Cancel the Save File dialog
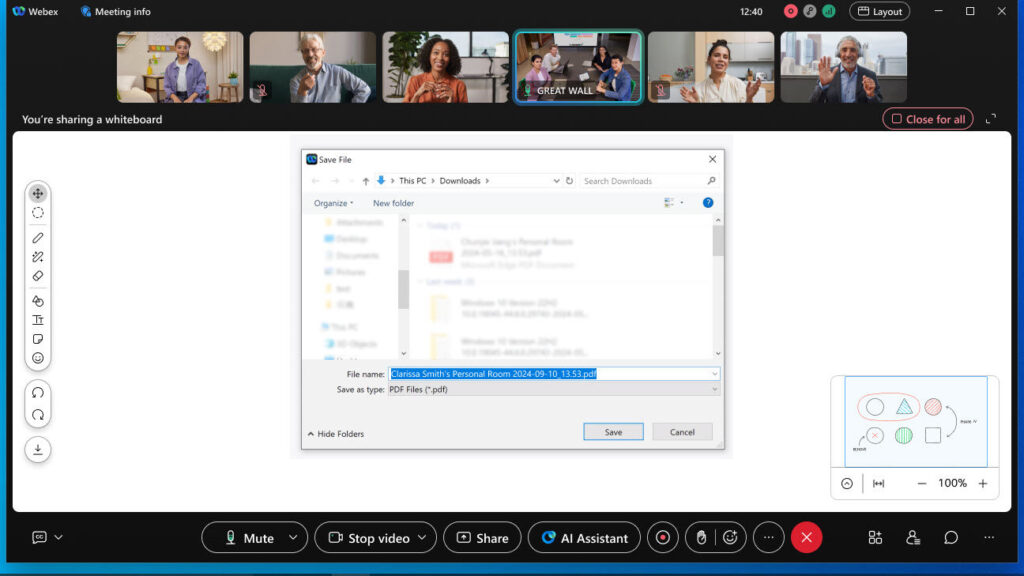 coord(682,432)
